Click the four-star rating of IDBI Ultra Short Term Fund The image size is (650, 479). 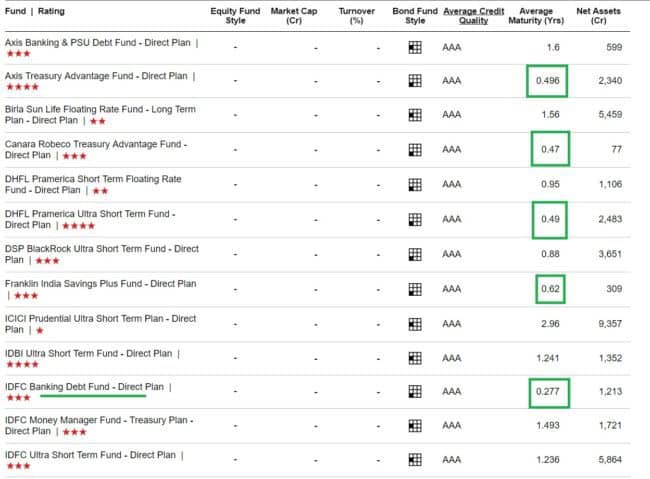point(23,364)
